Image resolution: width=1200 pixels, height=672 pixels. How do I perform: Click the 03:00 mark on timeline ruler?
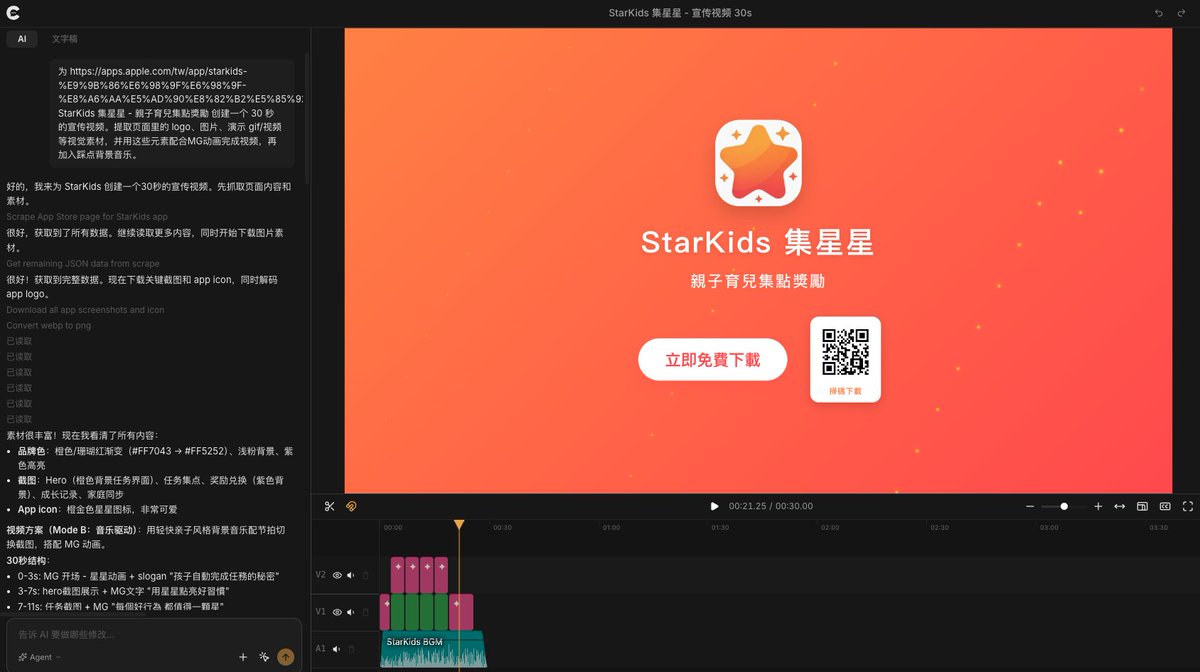click(1049, 527)
